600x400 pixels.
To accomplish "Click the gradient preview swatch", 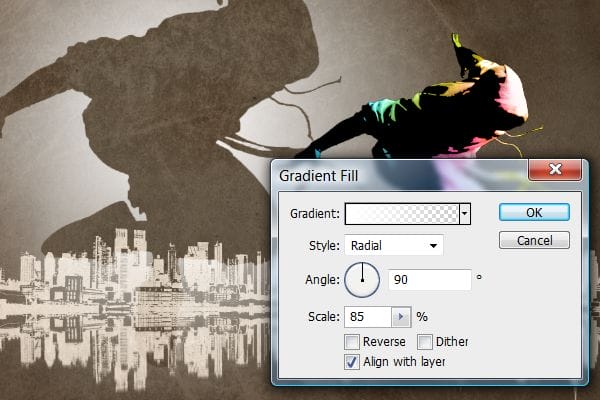I will [x=402, y=213].
